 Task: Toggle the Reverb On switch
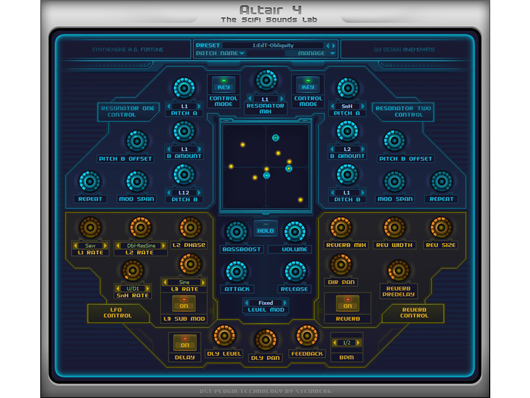point(347,303)
